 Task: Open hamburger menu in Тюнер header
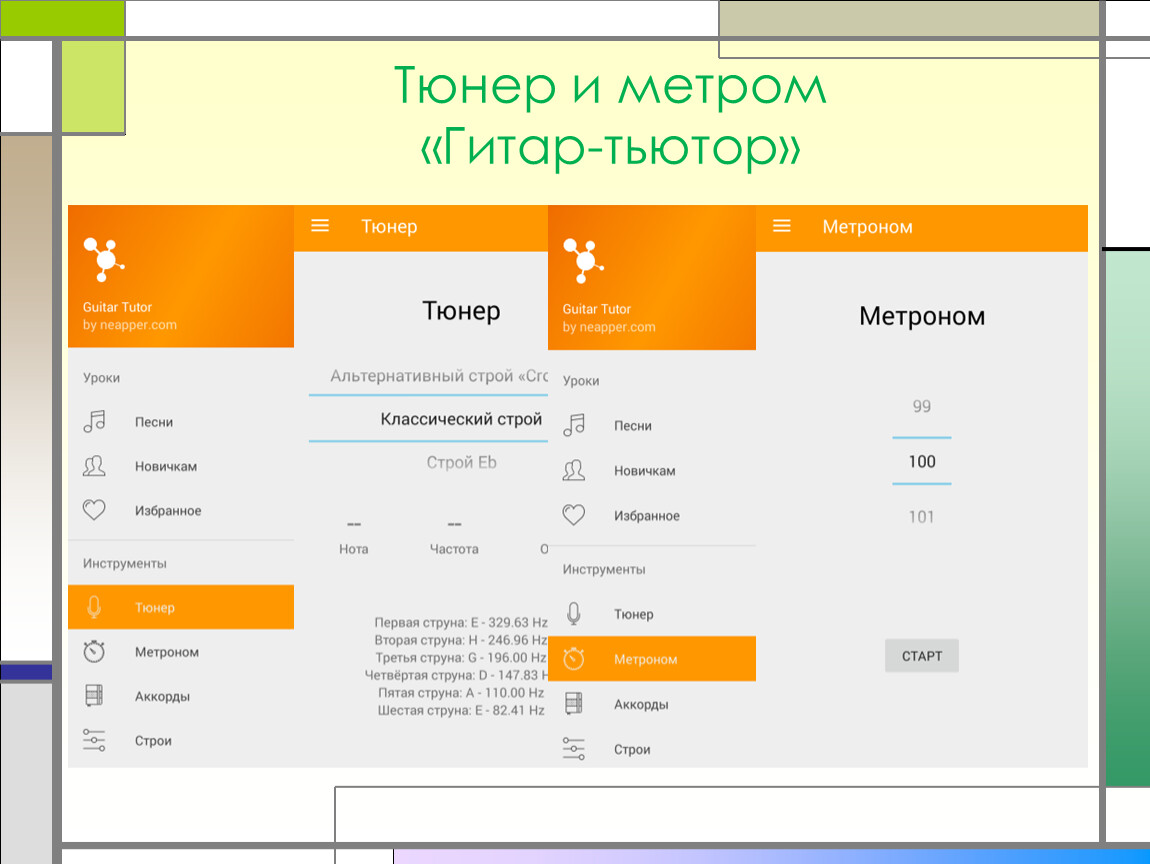tap(320, 226)
